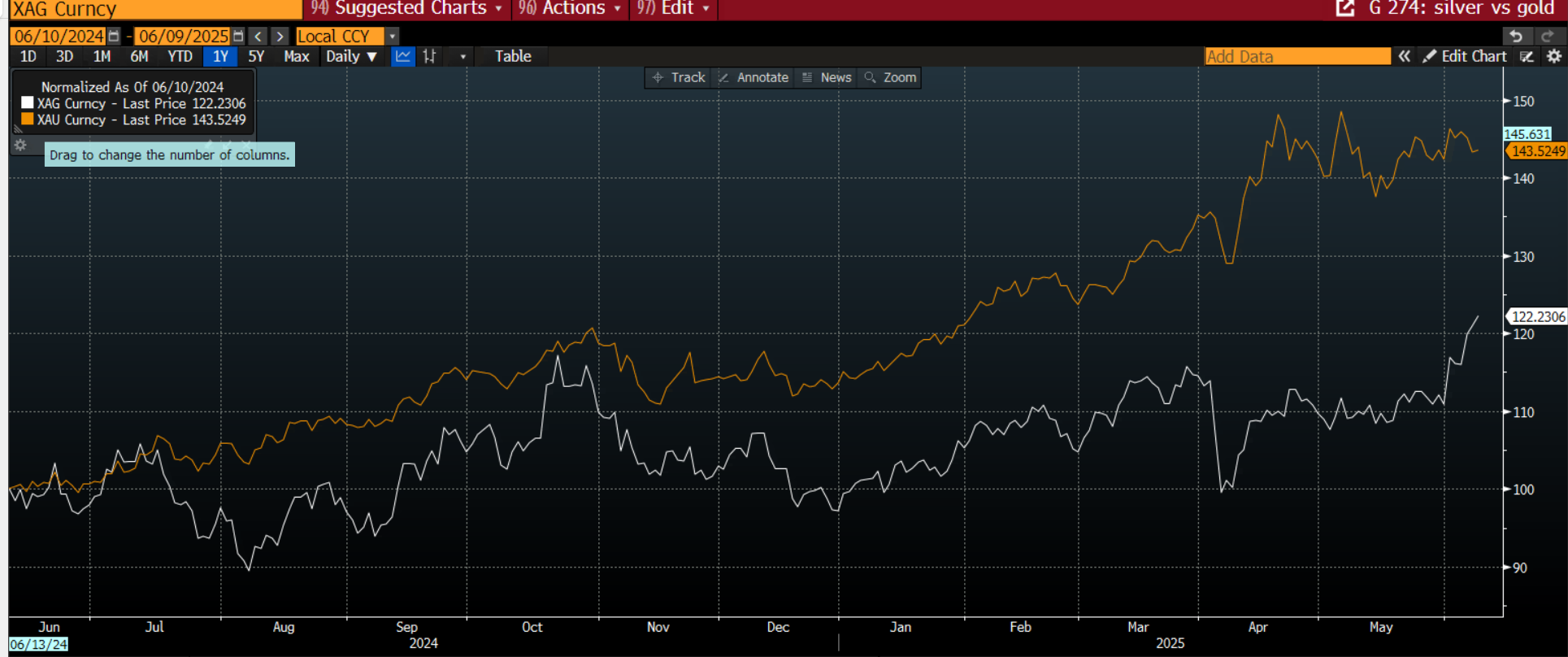Open the Daily periodicity dropdown
Image resolution: width=1568 pixels, height=657 pixels.
[351, 56]
